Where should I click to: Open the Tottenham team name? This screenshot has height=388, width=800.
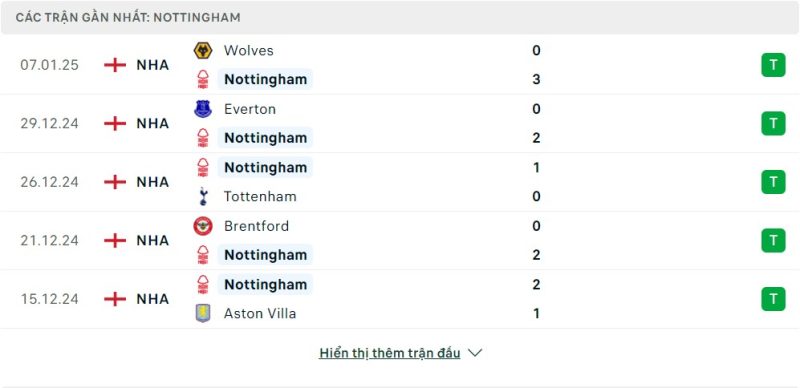pyautogui.click(x=260, y=197)
